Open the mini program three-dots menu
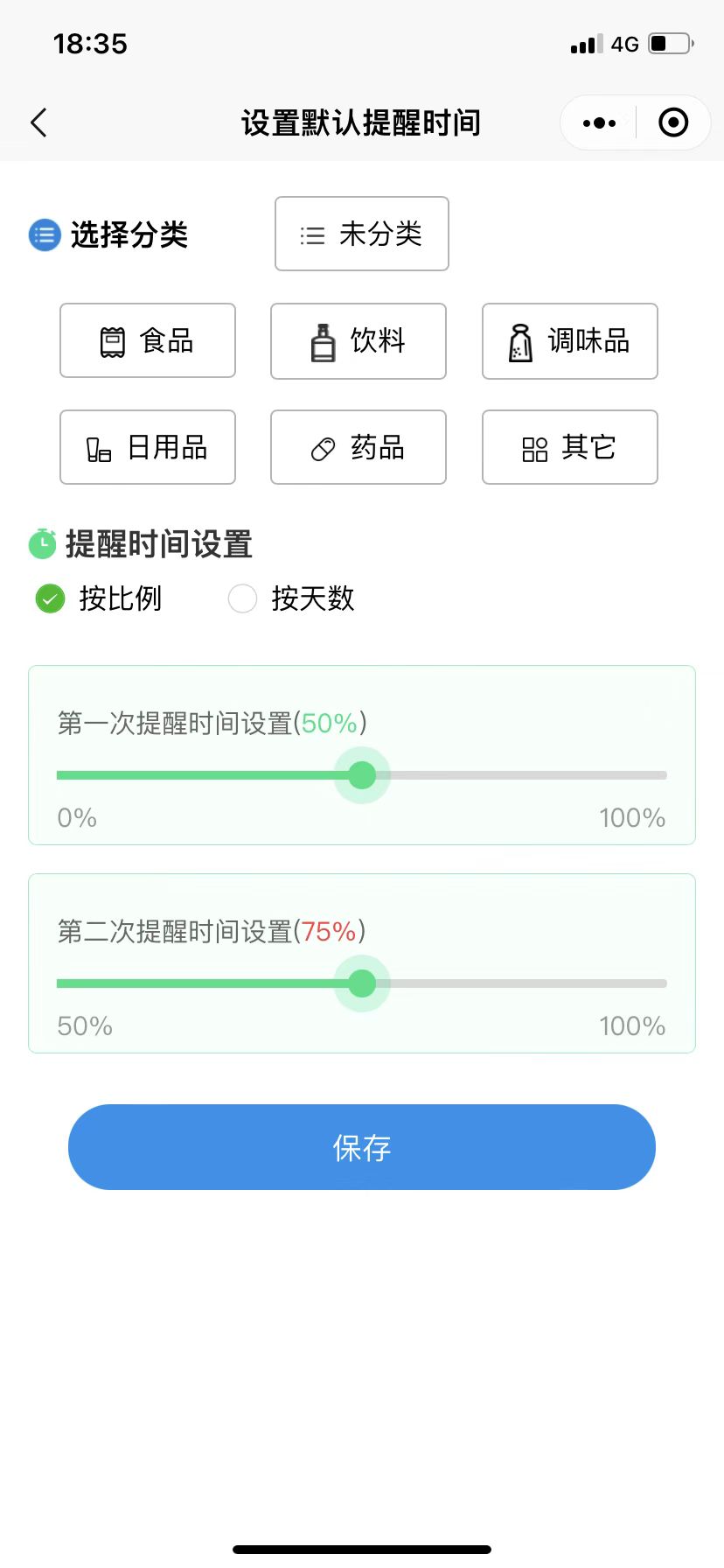This screenshot has width=724, height=1568. [599, 123]
